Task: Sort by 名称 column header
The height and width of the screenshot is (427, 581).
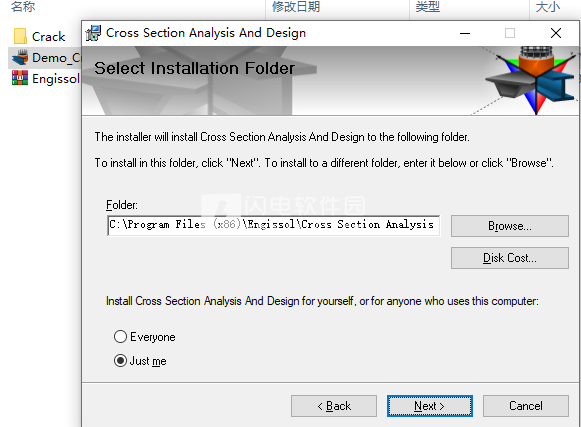Action: click(23, 6)
